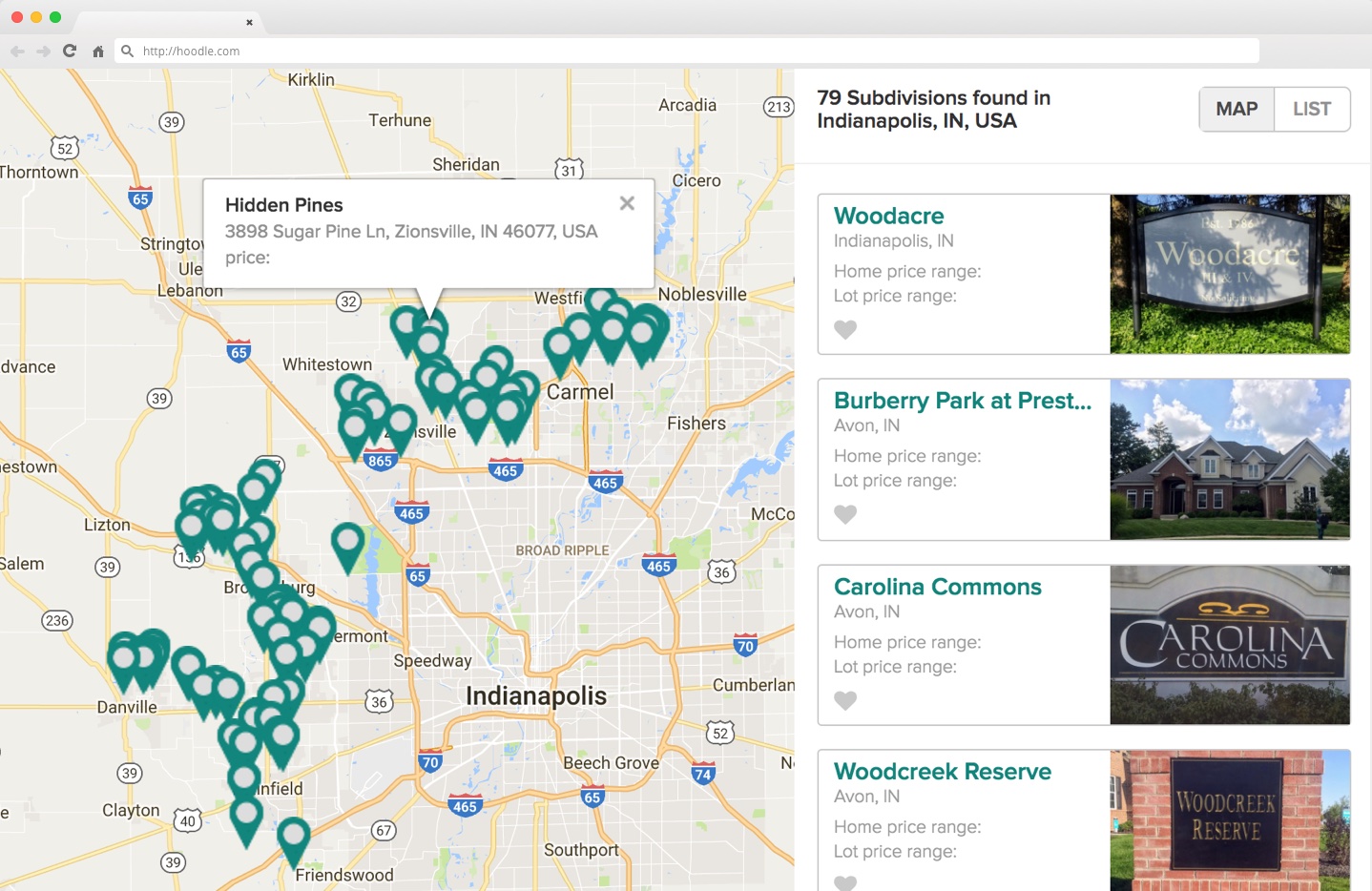Favorite Carolina Commons with the heart icon

tap(845, 701)
